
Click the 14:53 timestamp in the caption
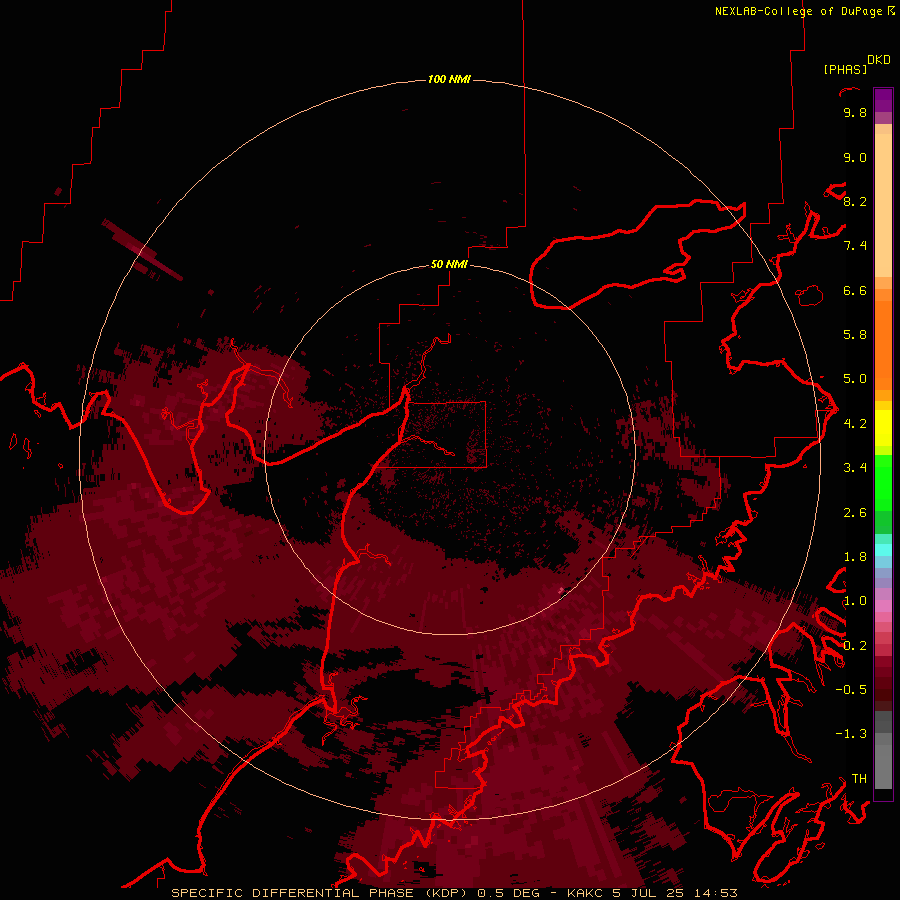[715, 893]
